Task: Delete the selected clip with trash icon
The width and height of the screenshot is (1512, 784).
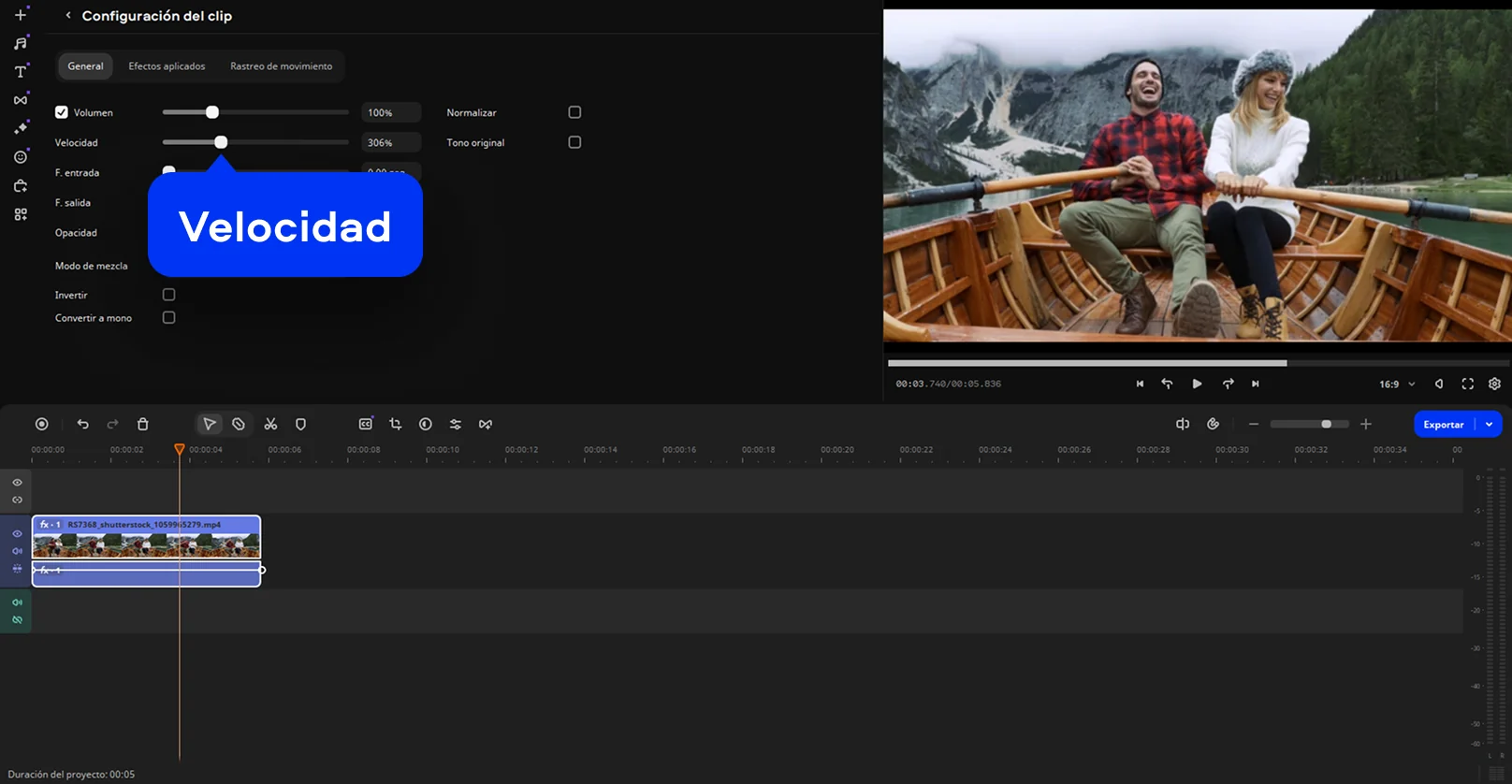Action: click(143, 424)
